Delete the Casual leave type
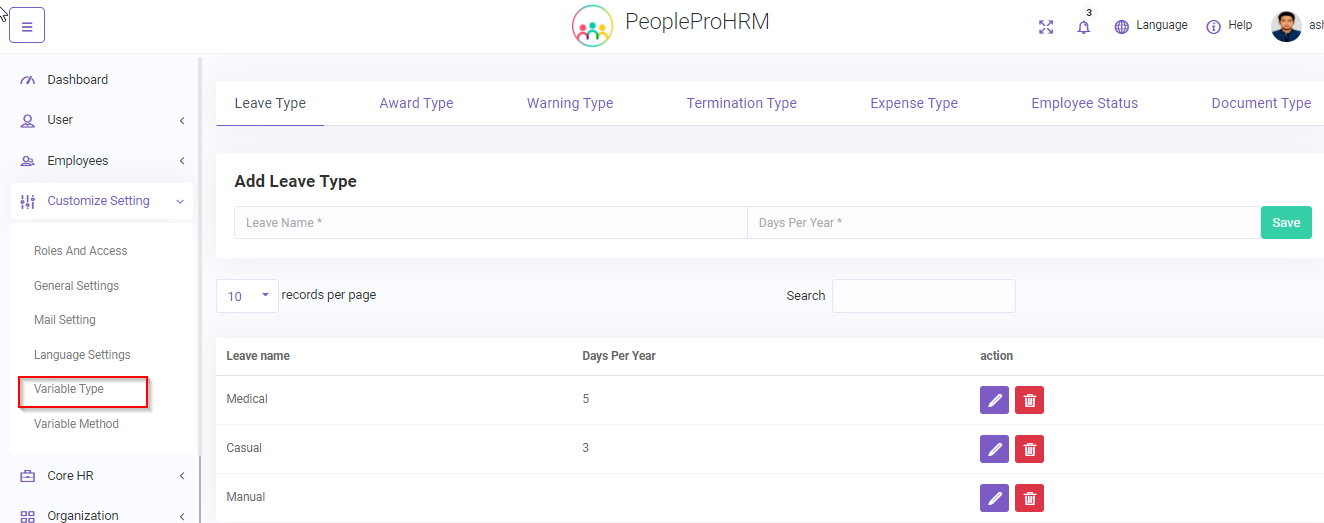1324x523 pixels. pyautogui.click(x=1029, y=450)
